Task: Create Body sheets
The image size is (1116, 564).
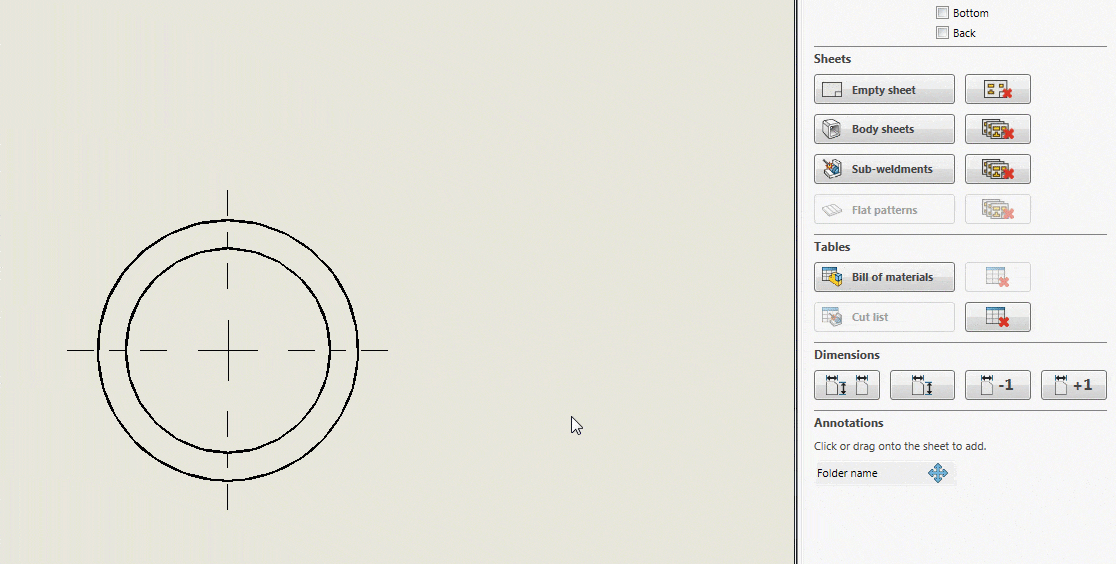Action: [884, 129]
